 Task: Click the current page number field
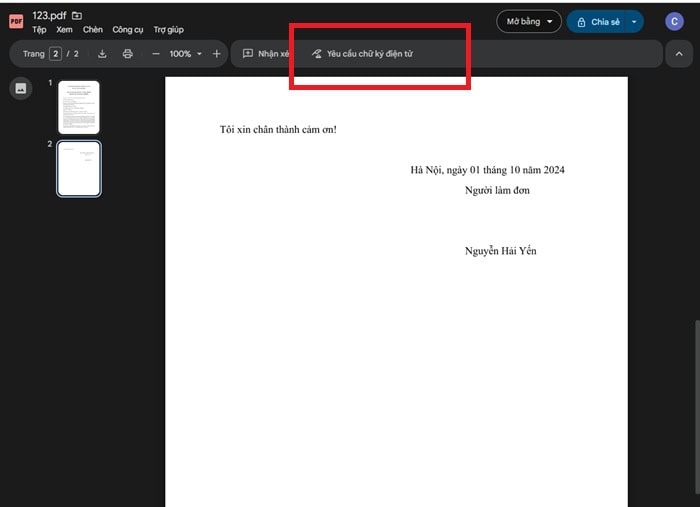point(56,54)
